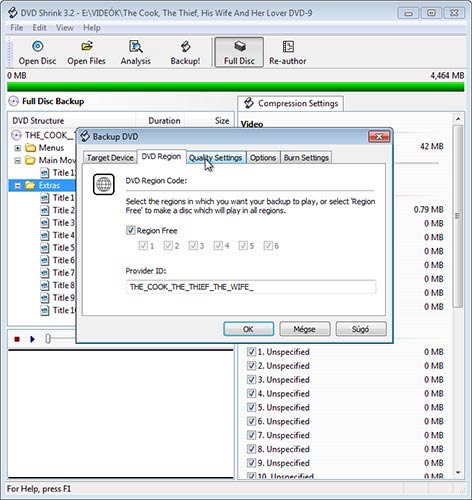Viewport: 472px width, 500px height.
Task: Click the compression panel scrollbar thumb
Action: (458, 216)
